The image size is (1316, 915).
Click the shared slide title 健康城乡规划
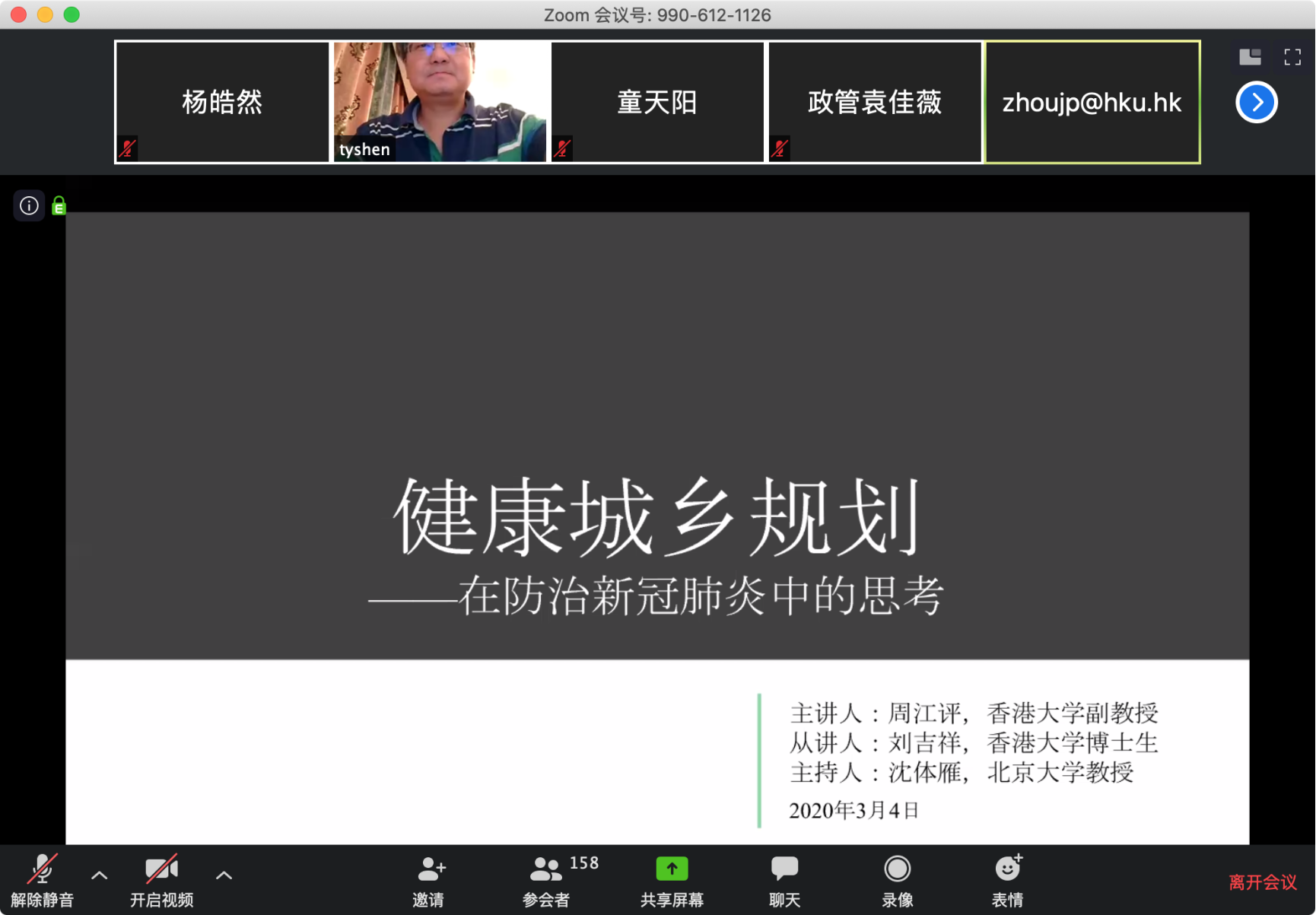click(x=657, y=518)
